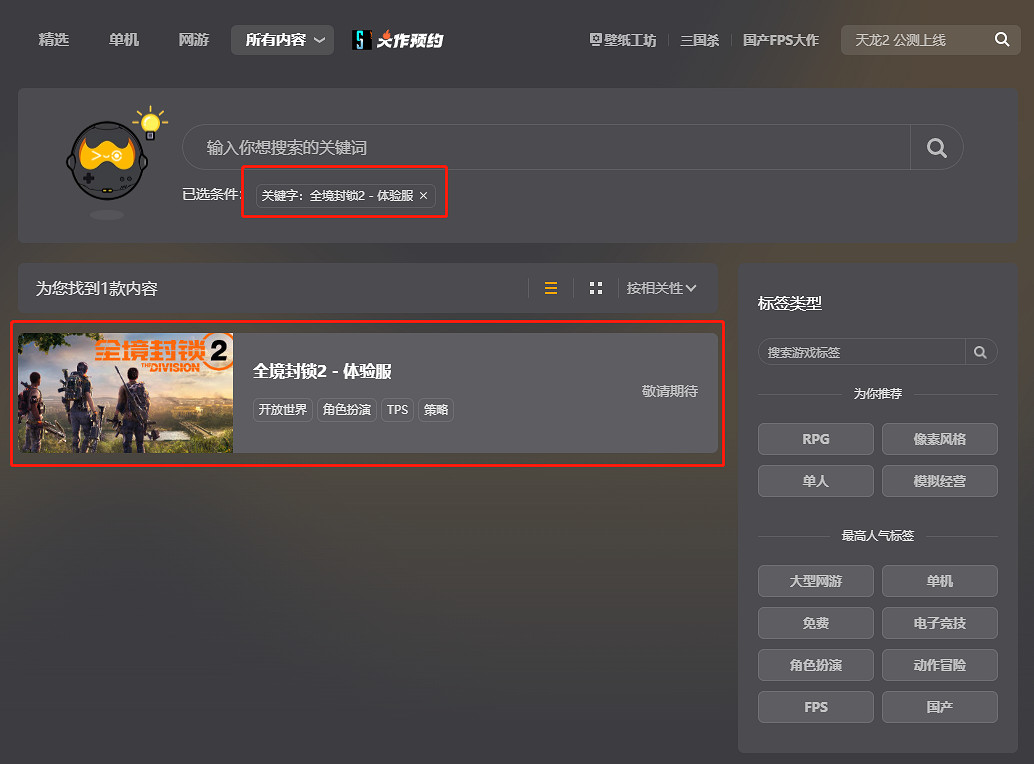Switch to list view layout icon
Screen dimensions: 1034x764
(x=551, y=288)
